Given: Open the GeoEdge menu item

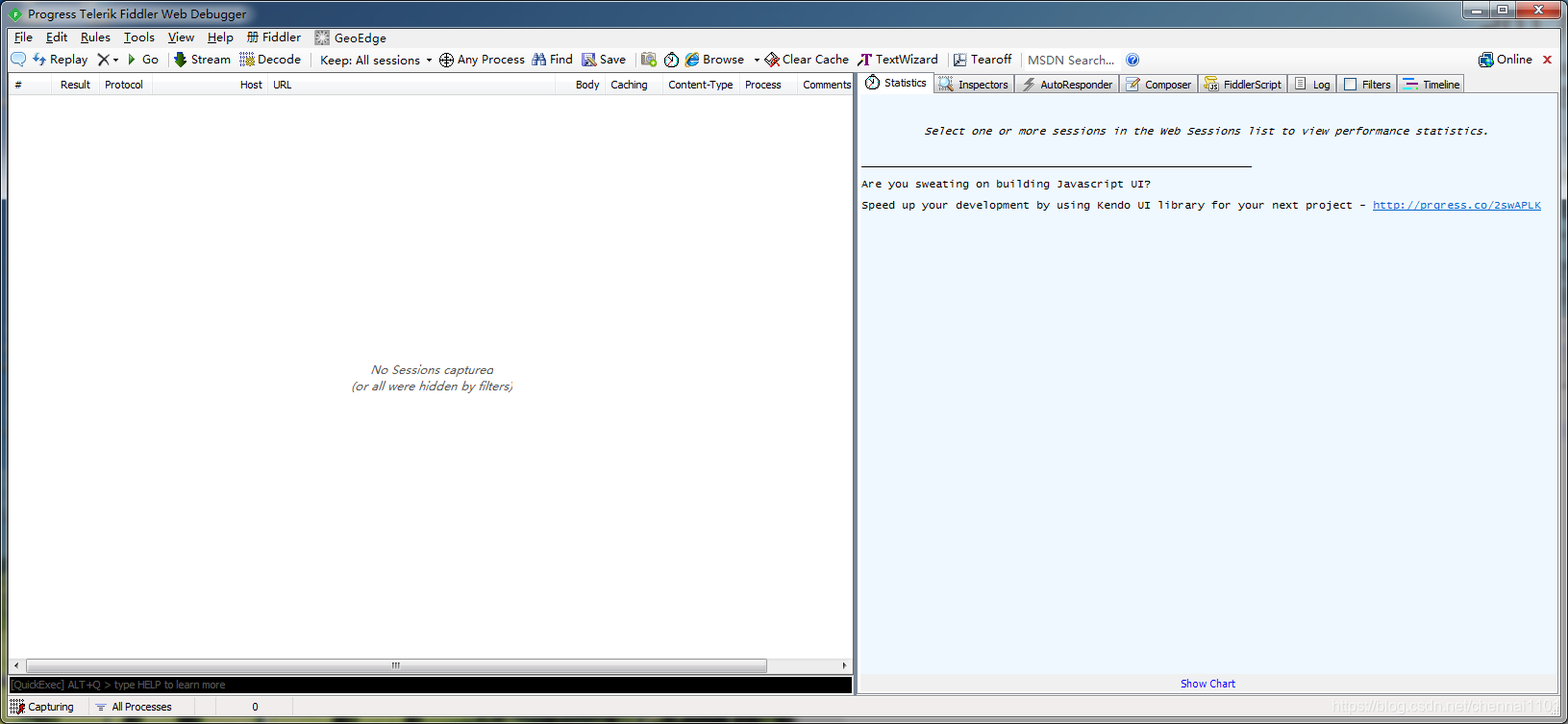Looking at the screenshot, I should (x=351, y=37).
